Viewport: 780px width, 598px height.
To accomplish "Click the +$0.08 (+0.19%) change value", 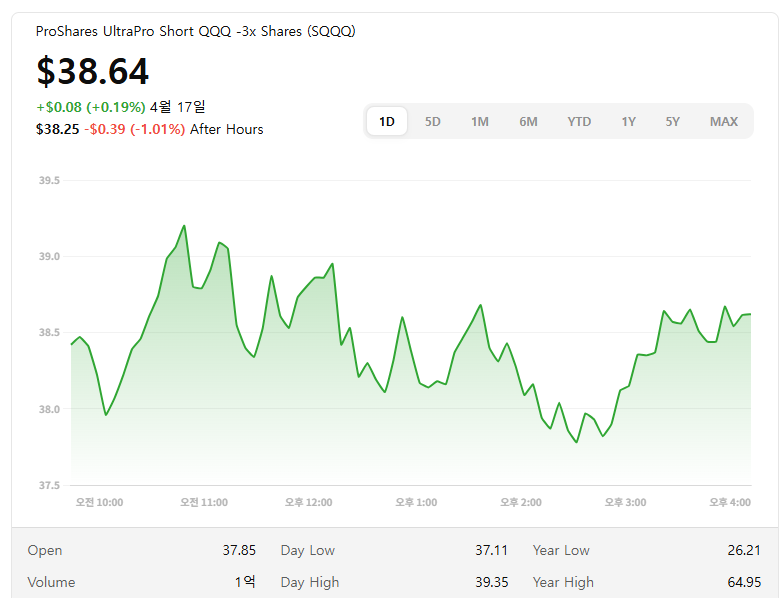I will (91, 107).
